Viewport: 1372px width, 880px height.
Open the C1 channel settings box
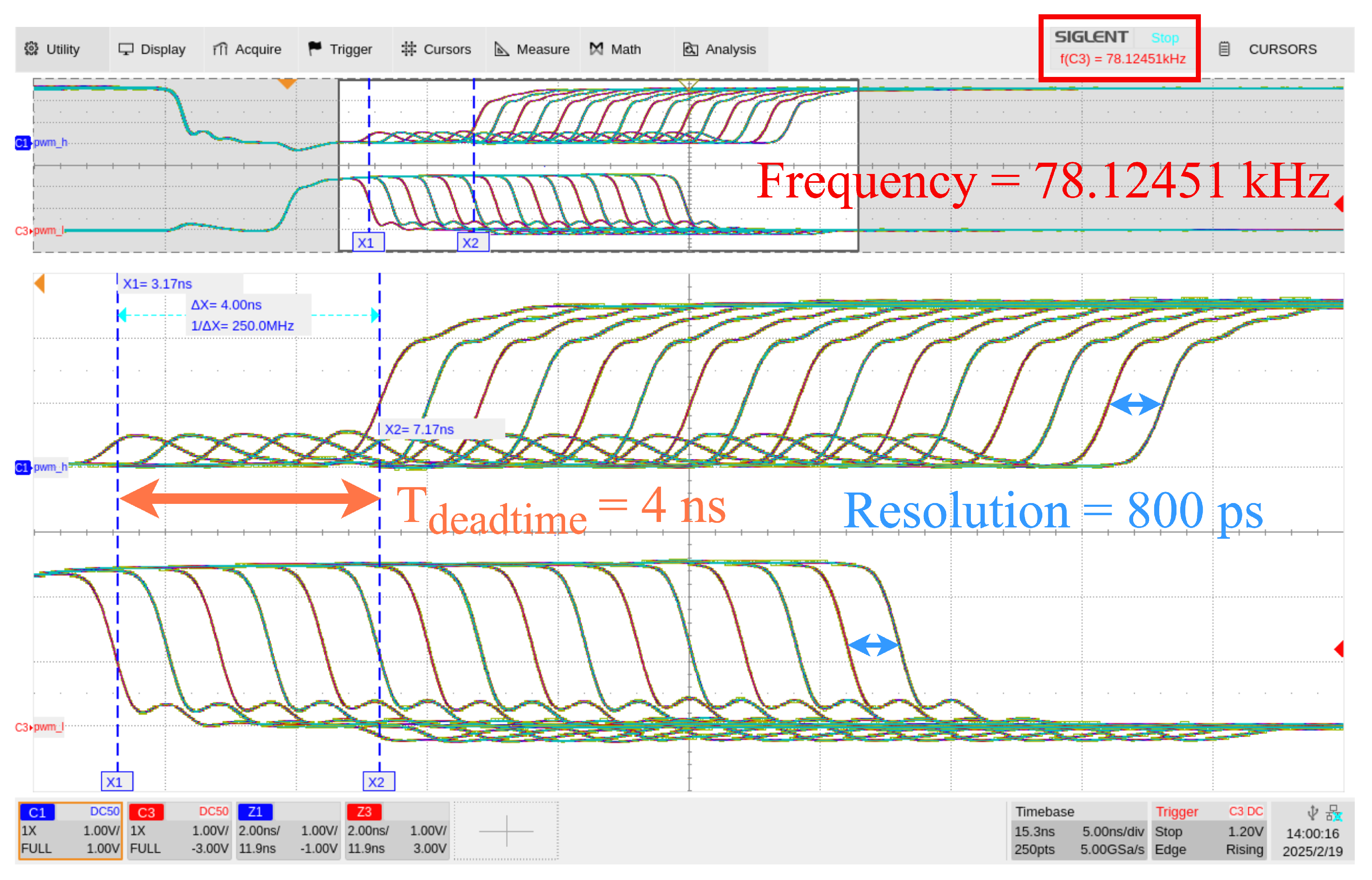(x=70, y=830)
